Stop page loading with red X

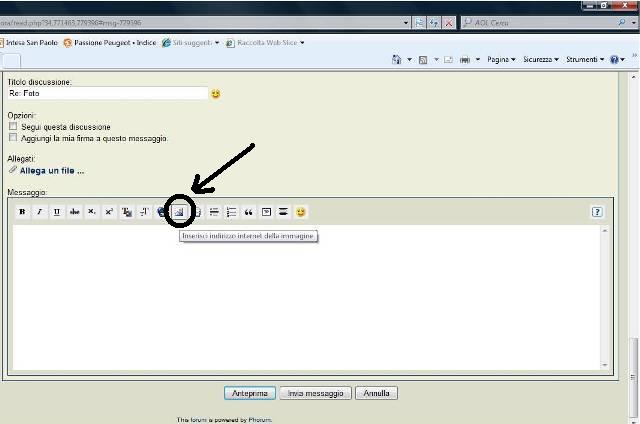448,23
